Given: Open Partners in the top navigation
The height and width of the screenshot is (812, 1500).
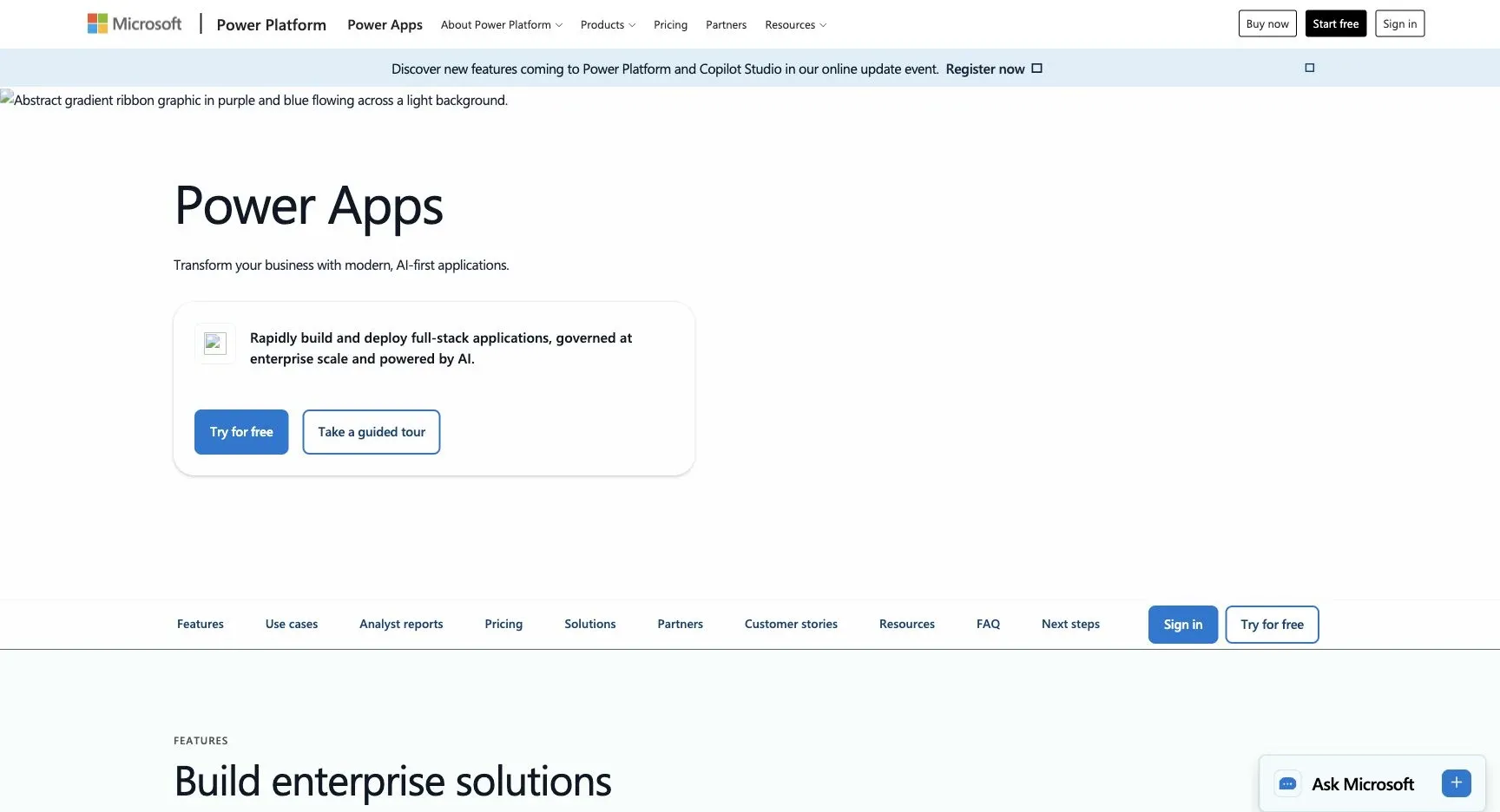Looking at the screenshot, I should pos(726,24).
